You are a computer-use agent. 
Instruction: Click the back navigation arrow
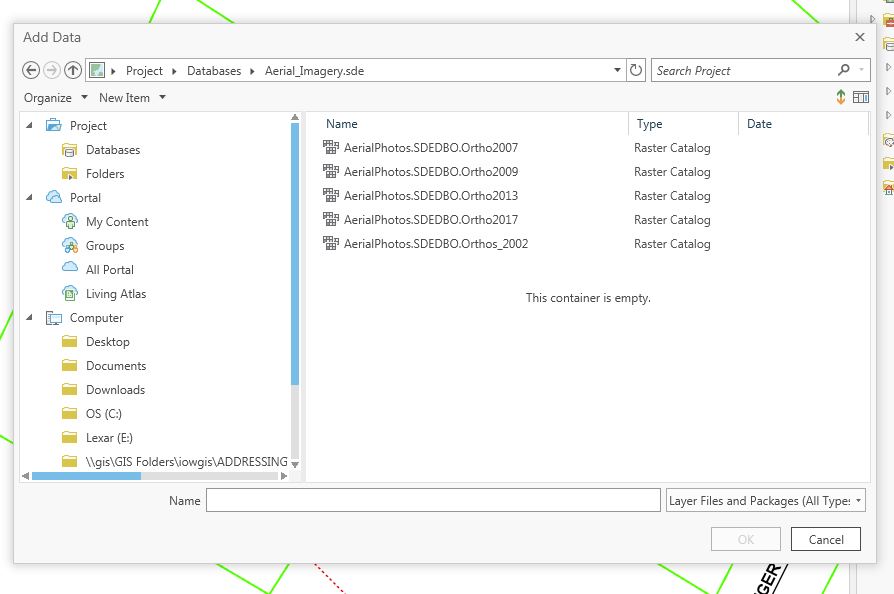pos(31,70)
